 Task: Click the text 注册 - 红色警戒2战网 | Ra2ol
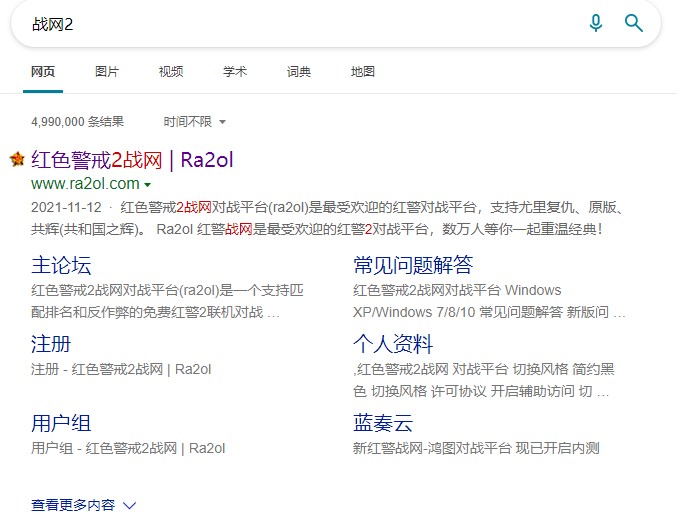coord(121,370)
